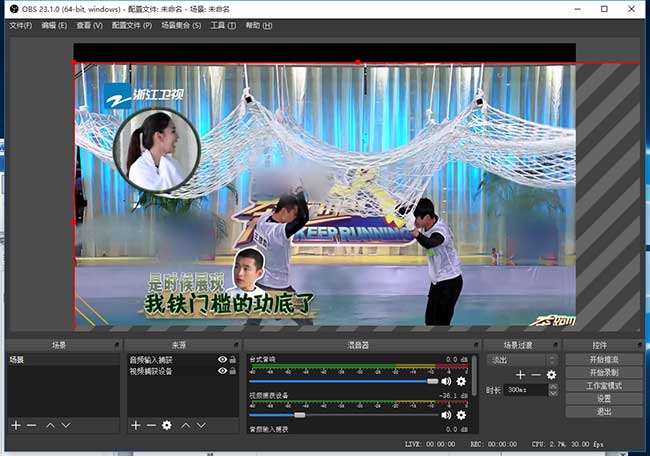This screenshot has width=650, height=456.
Task: Toggle visibility of 视频捕获设备 source
Action: [x=222, y=371]
